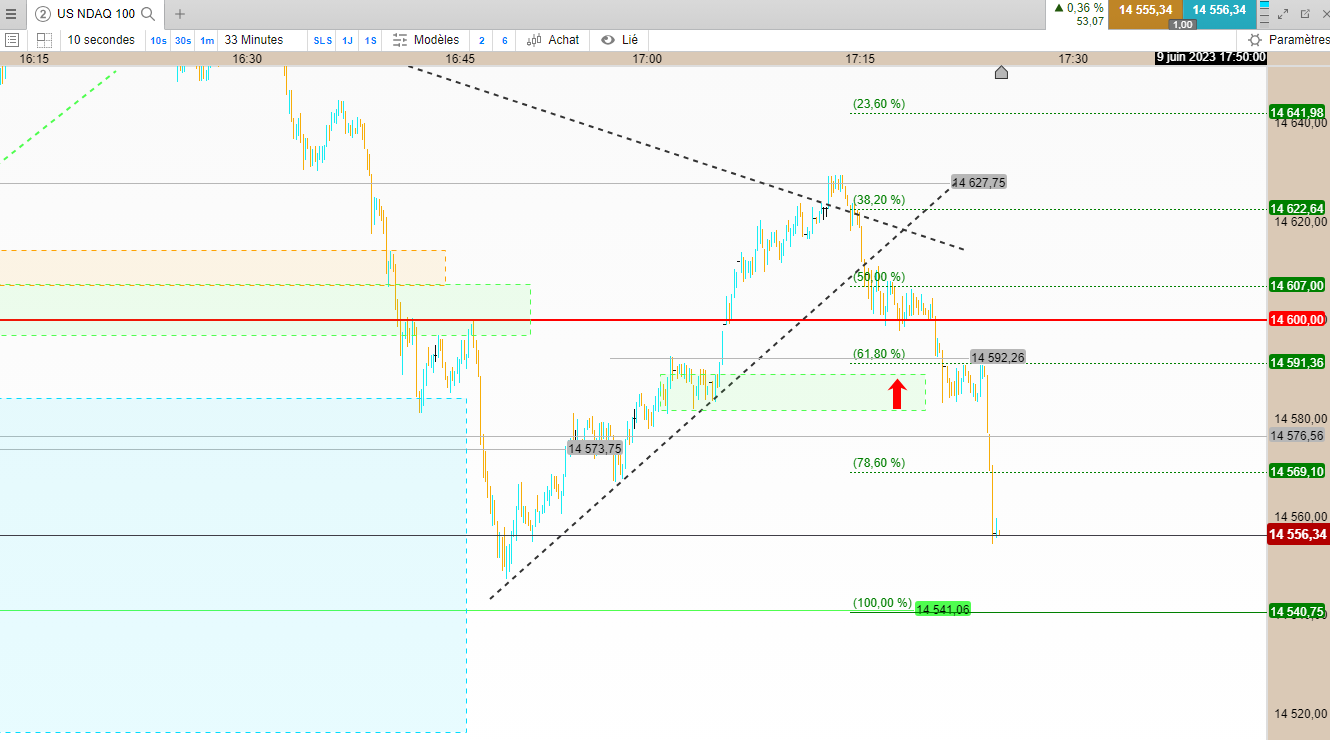Viewport: 1330px width, 740px height.
Task: Click the (38,20 %) Fibonacci label
Action: point(879,199)
